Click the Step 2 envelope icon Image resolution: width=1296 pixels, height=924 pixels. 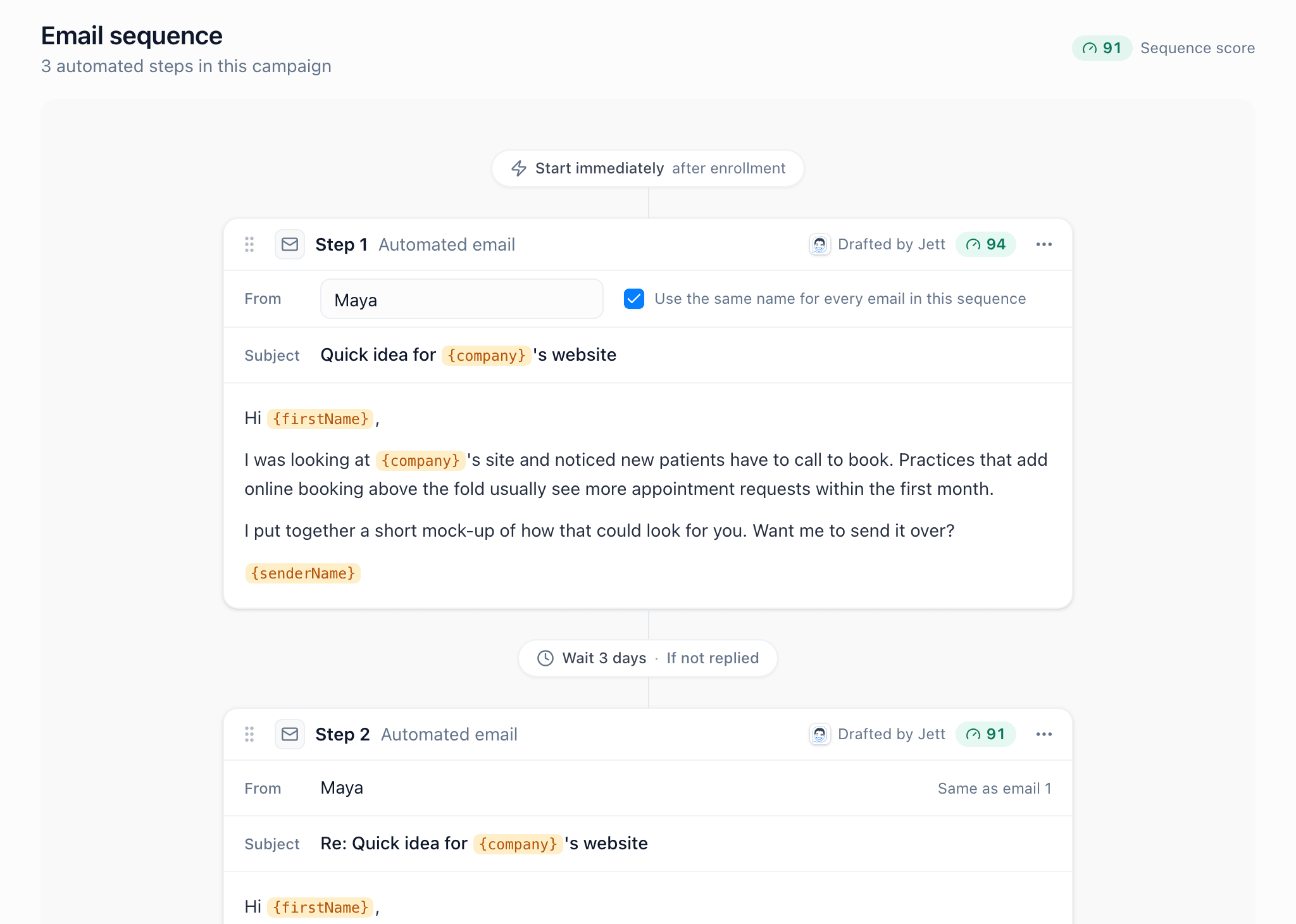pos(290,734)
